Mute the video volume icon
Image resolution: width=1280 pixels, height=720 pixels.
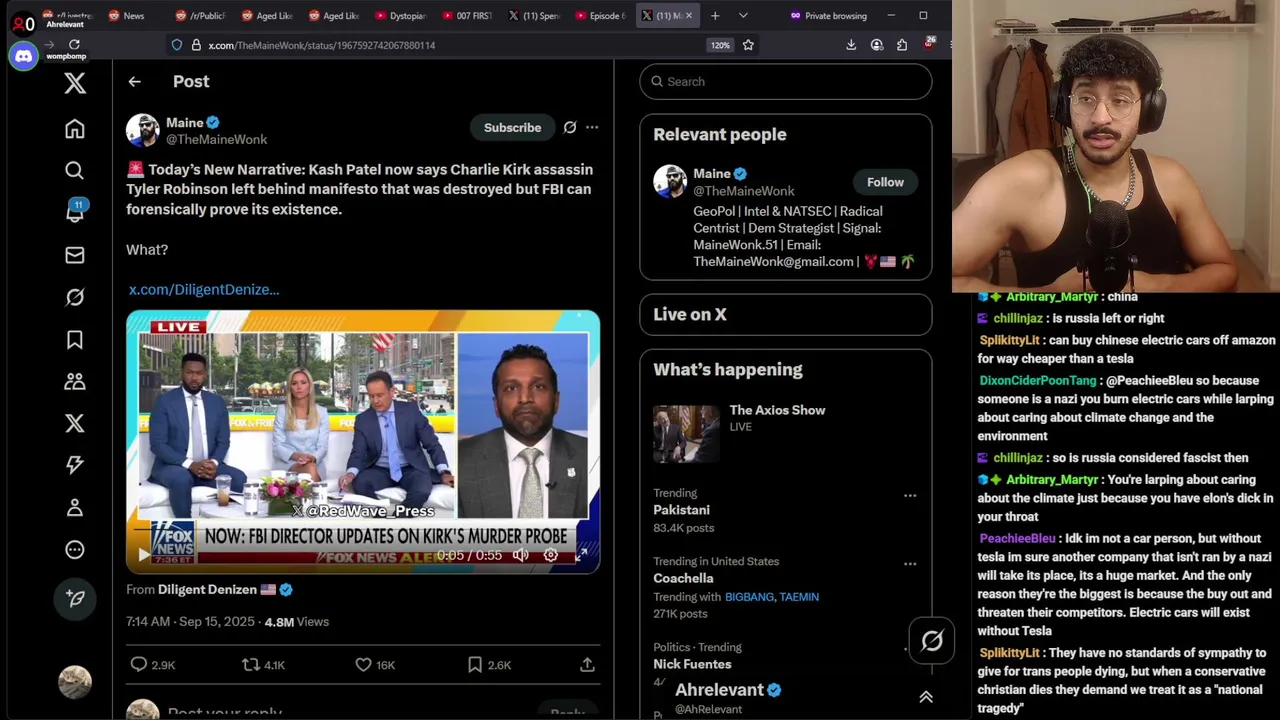pos(520,555)
